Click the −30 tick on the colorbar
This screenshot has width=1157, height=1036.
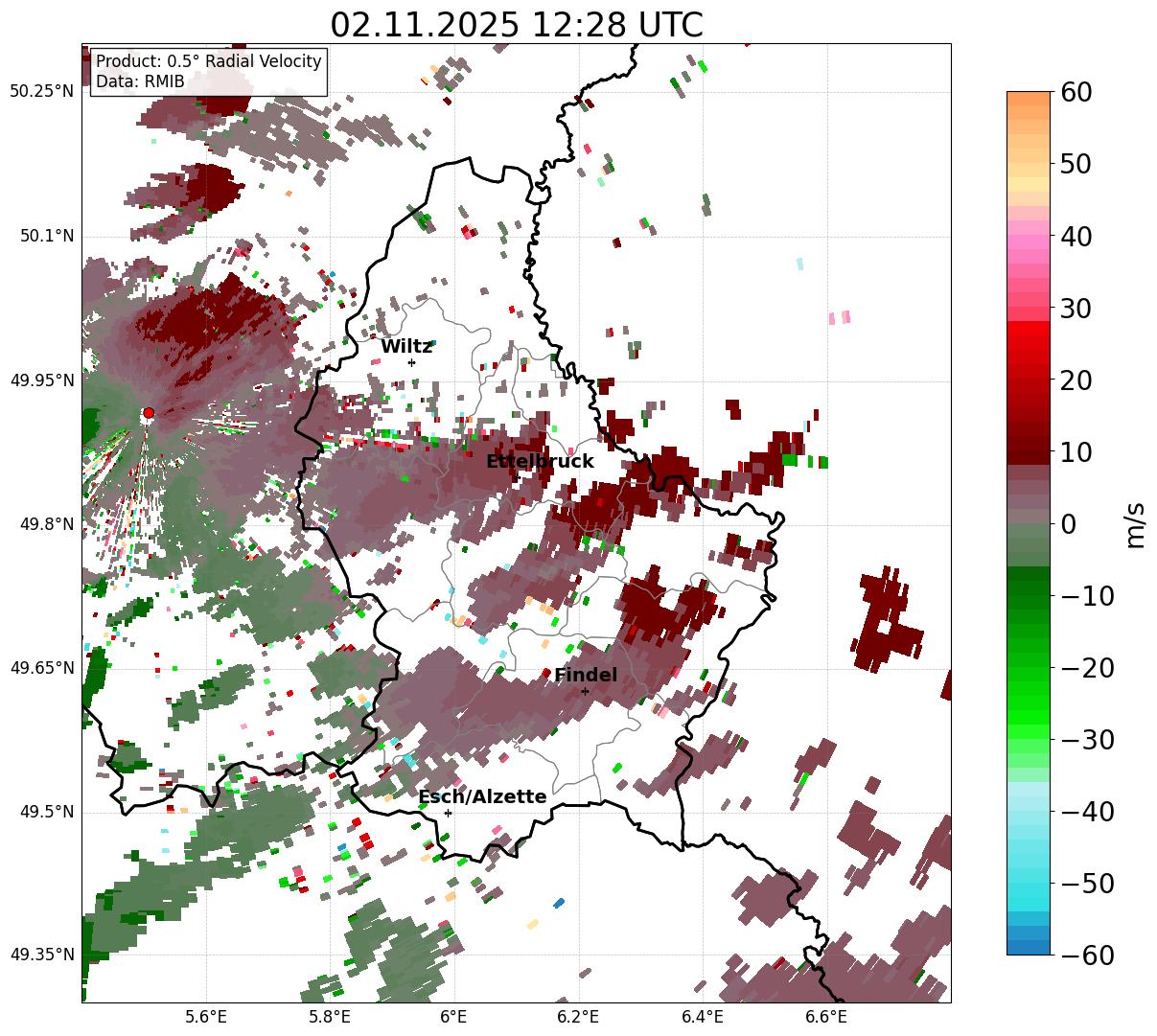coord(1088,740)
